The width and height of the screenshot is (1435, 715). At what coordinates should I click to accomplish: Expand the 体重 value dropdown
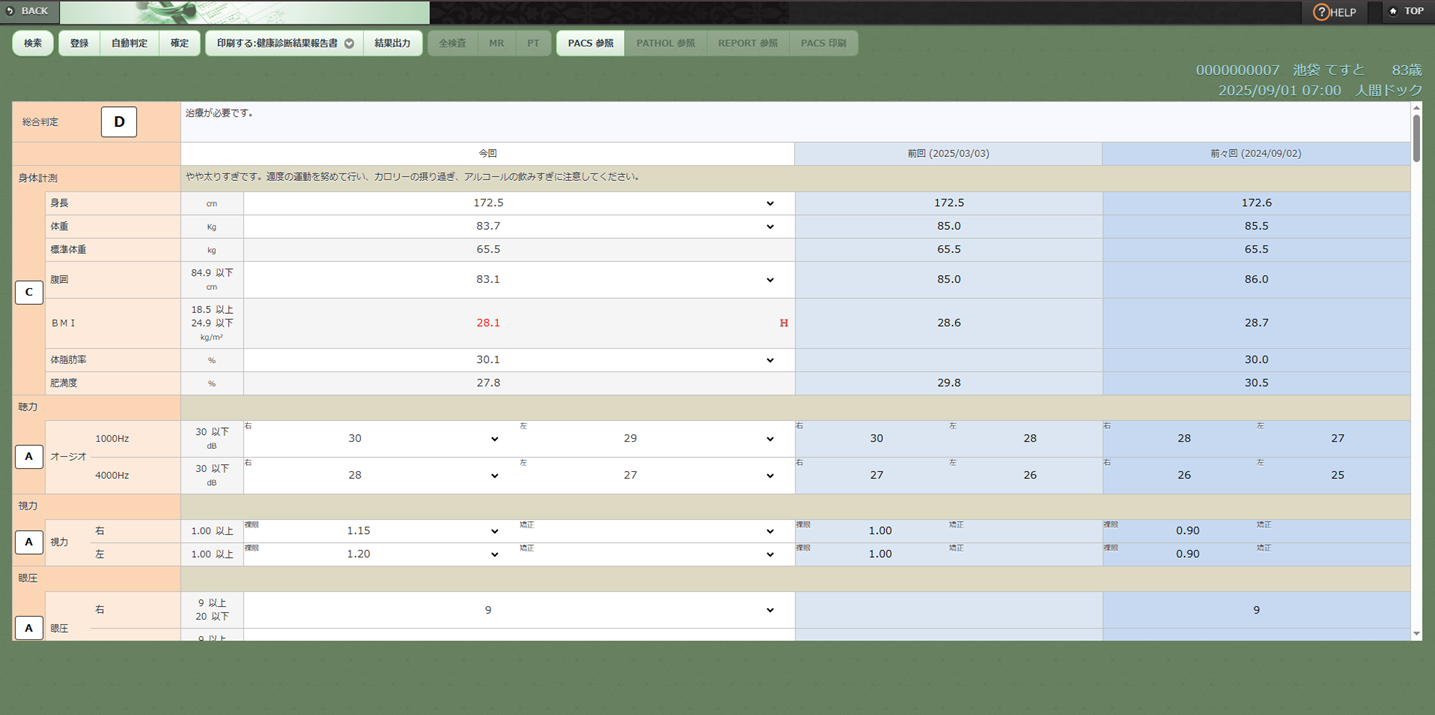click(769, 226)
